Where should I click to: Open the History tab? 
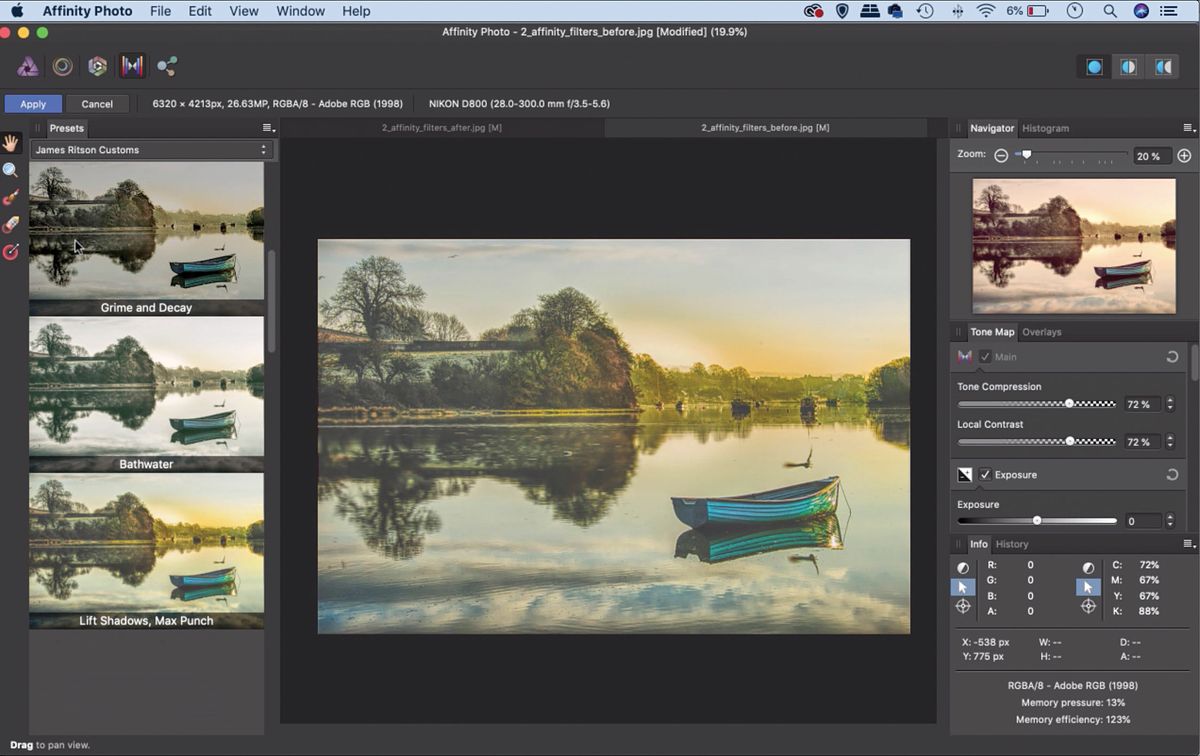(x=1011, y=544)
